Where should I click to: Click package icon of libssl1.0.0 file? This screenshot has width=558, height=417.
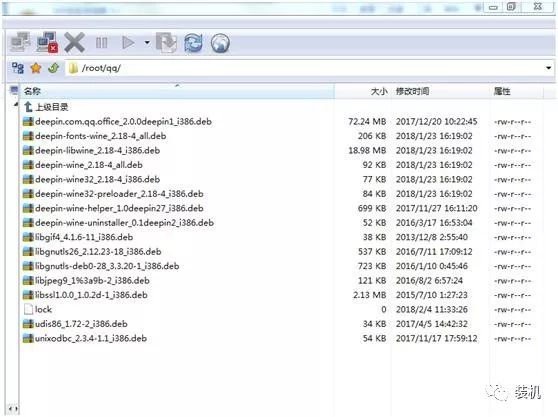coord(28,295)
